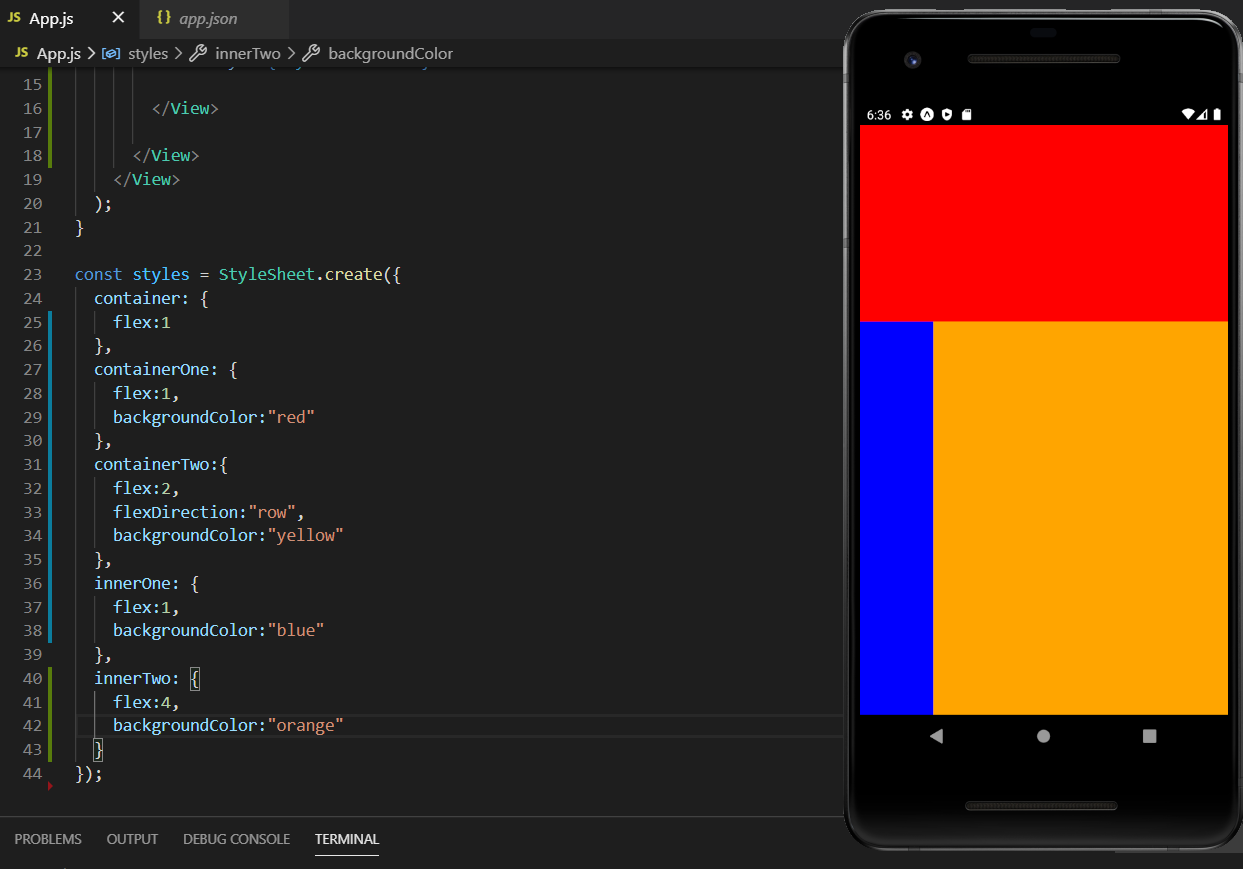The height and width of the screenshot is (869, 1243).
Task: Tap the Android home button
Action: 1043,736
